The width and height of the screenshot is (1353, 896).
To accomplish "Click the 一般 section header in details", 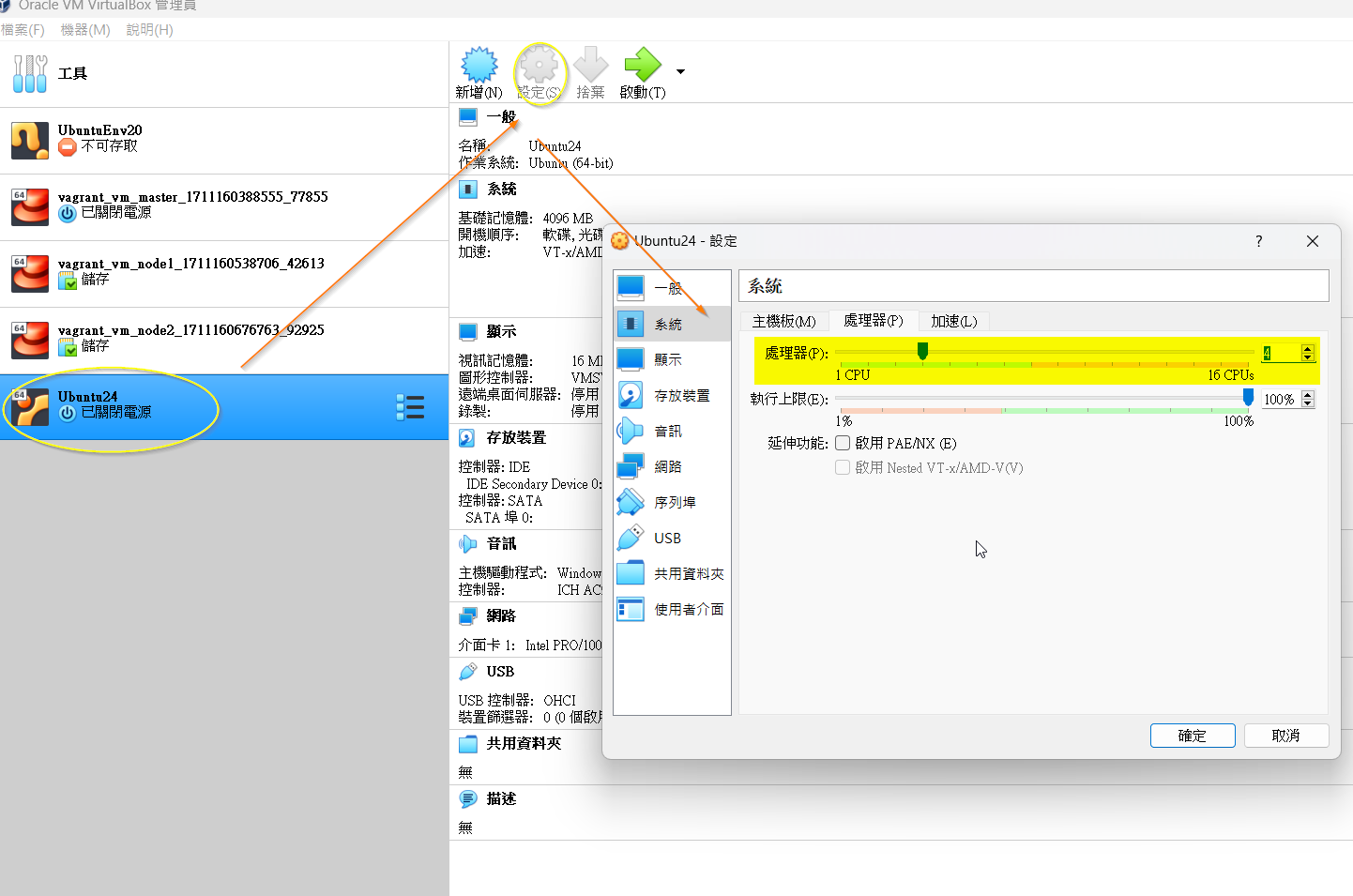I will (x=501, y=116).
